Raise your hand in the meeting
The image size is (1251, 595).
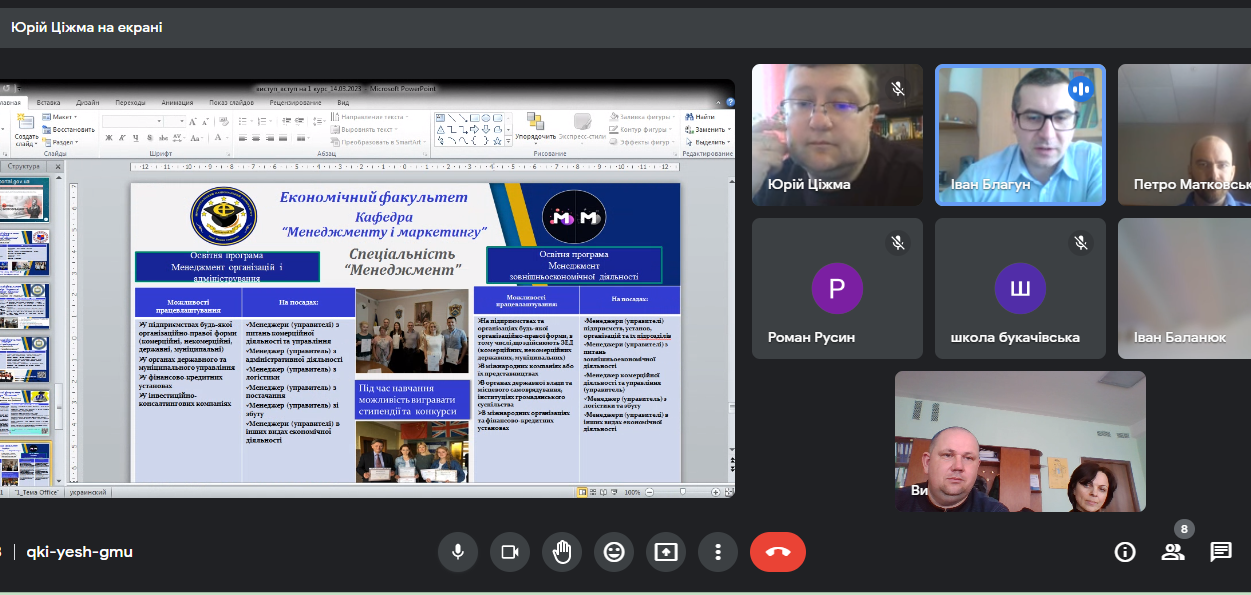pos(562,551)
